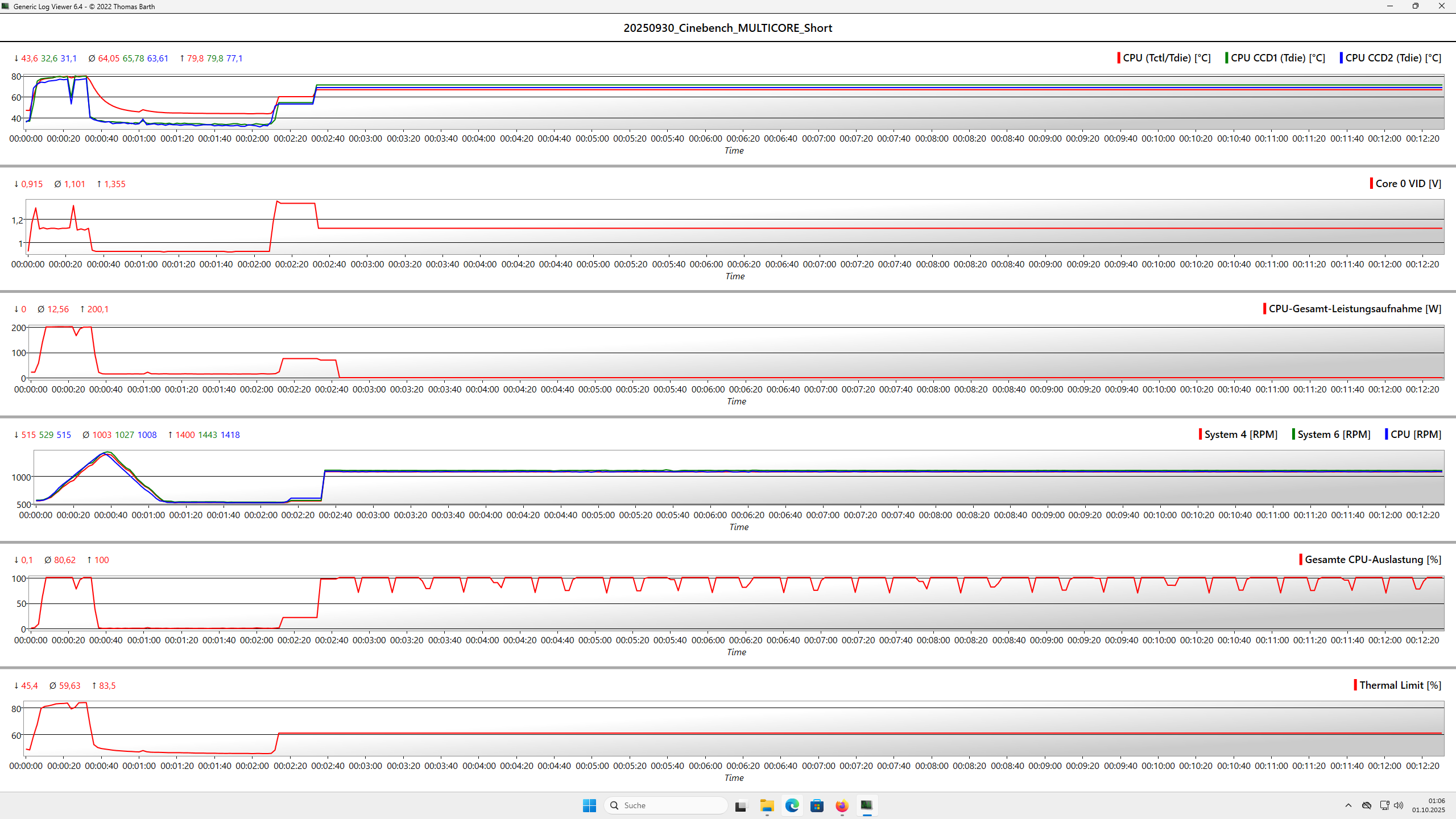Click the volume icon in the system tray
This screenshot has width=1456, height=819.
point(1398,805)
